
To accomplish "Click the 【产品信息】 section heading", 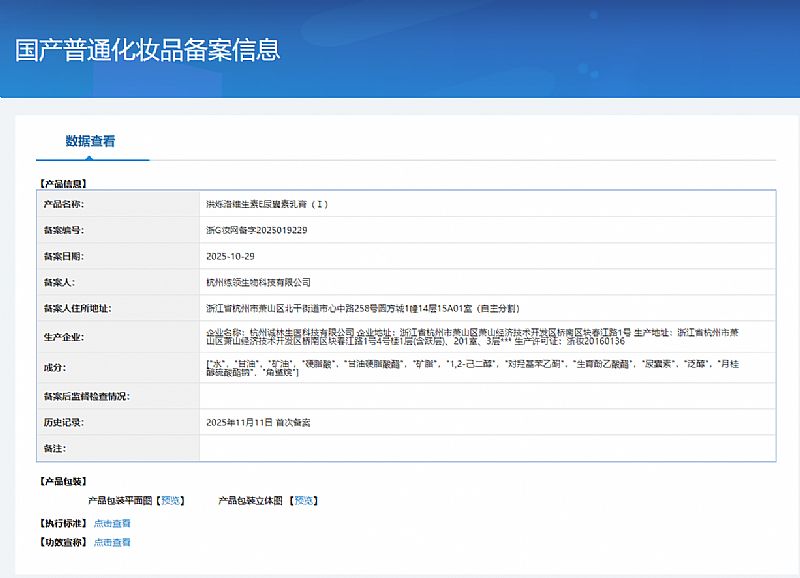I will tap(63, 183).
